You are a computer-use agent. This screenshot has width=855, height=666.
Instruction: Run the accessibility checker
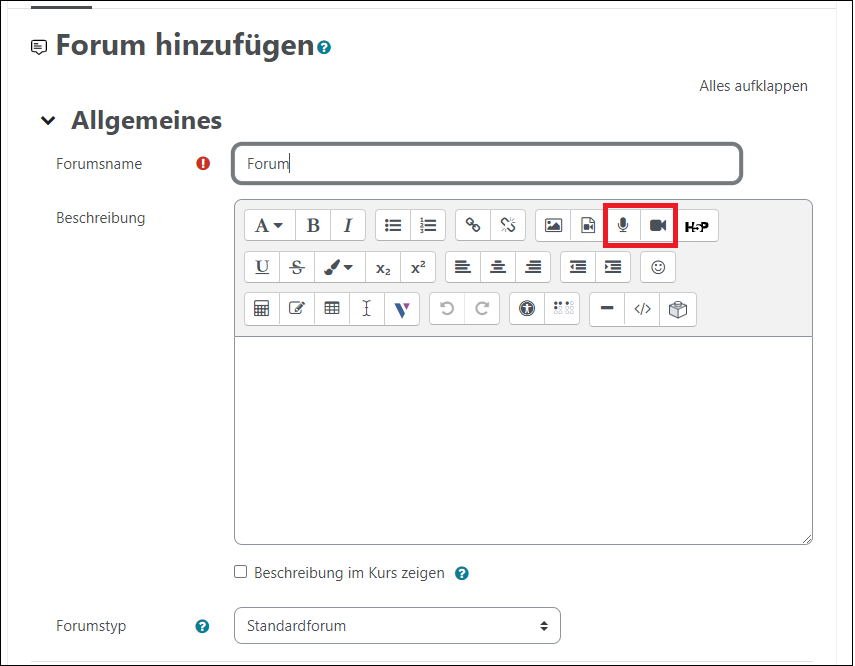point(528,309)
